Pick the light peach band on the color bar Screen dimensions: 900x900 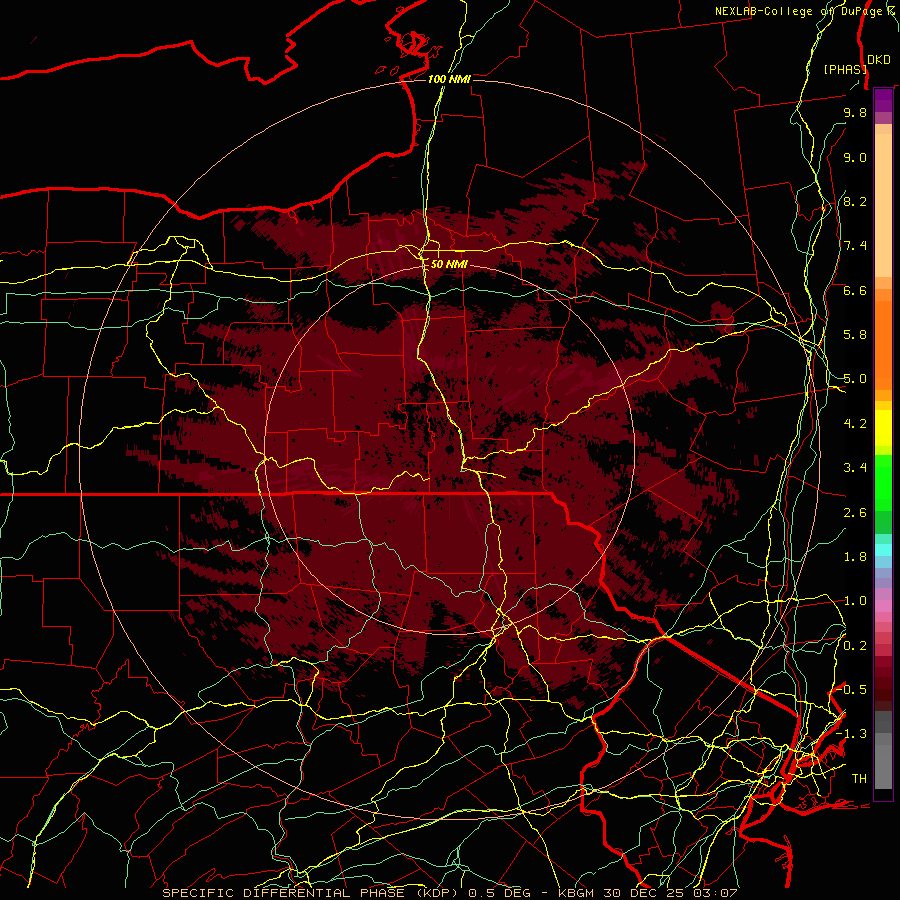(883, 205)
